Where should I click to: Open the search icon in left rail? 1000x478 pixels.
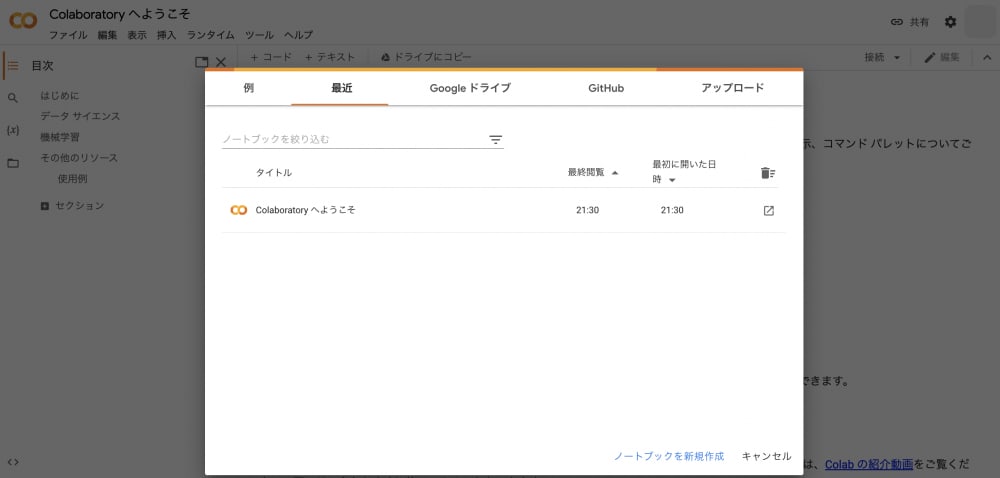click(x=13, y=98)
